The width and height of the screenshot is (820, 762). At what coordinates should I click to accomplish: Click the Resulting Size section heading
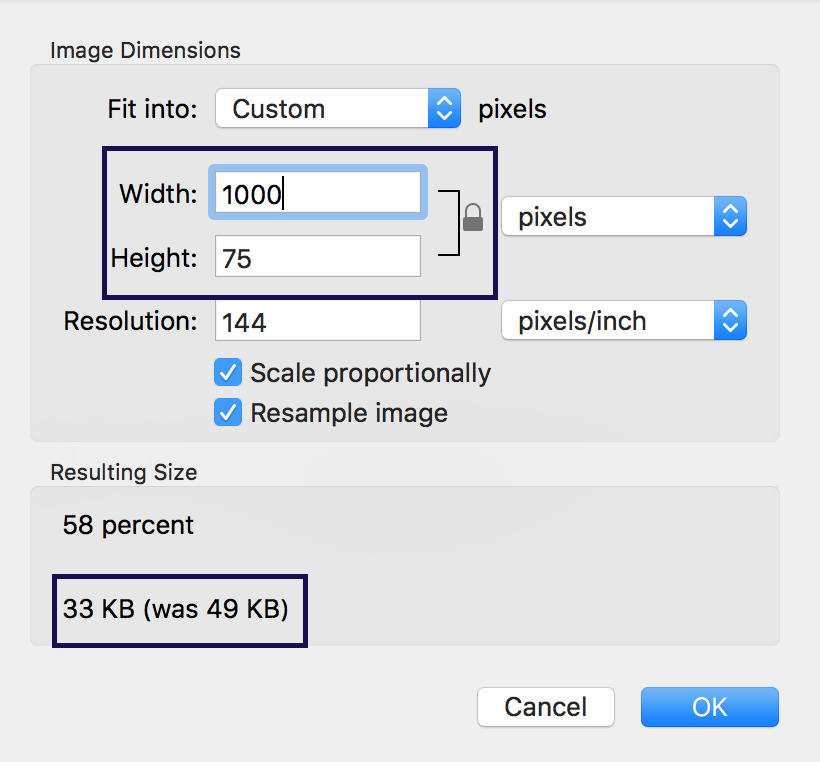point(124,472)
